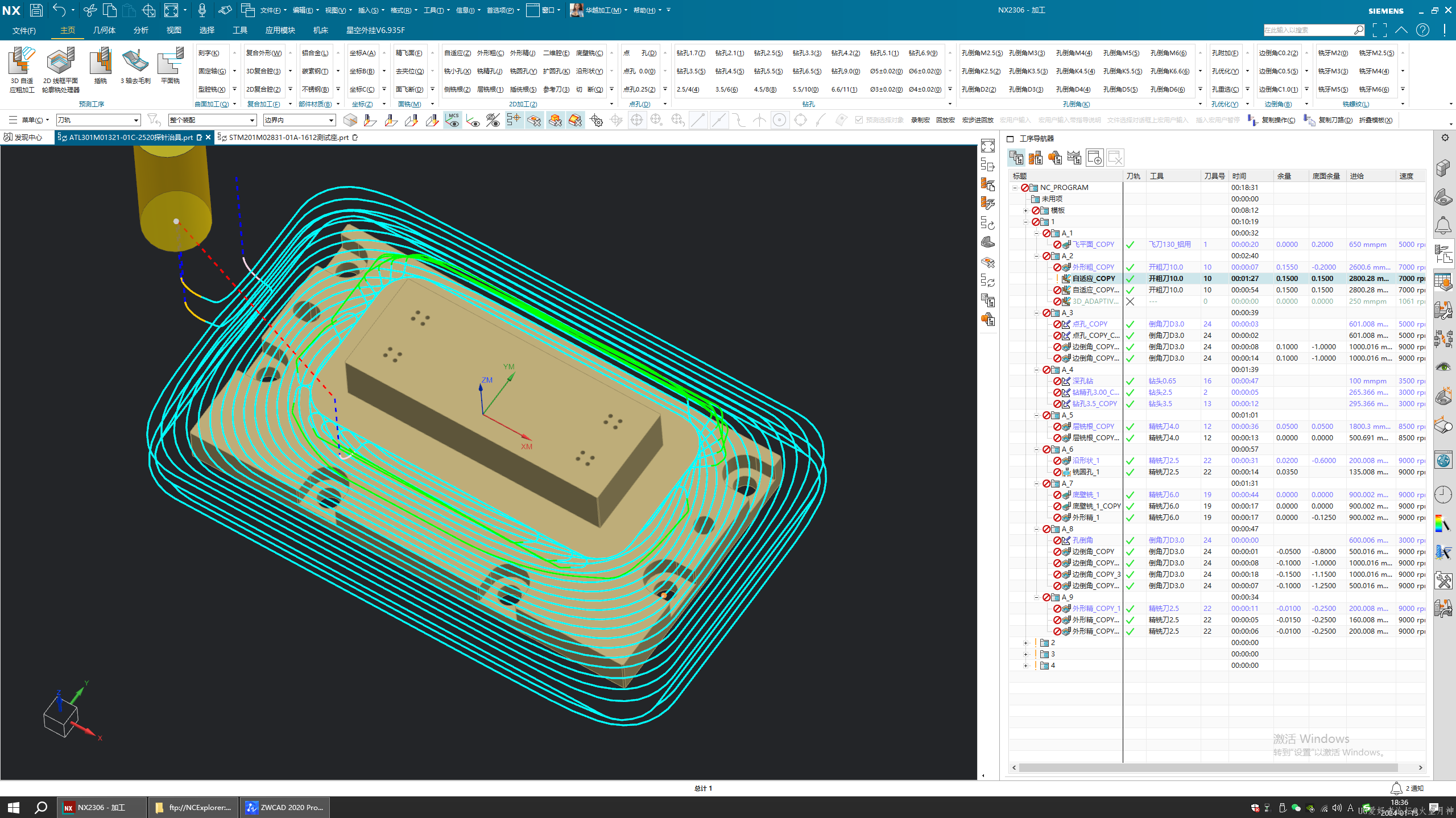Click the Save icon in title bar
The height and width of the screenshot is (818, 1456).
[36, 10]
